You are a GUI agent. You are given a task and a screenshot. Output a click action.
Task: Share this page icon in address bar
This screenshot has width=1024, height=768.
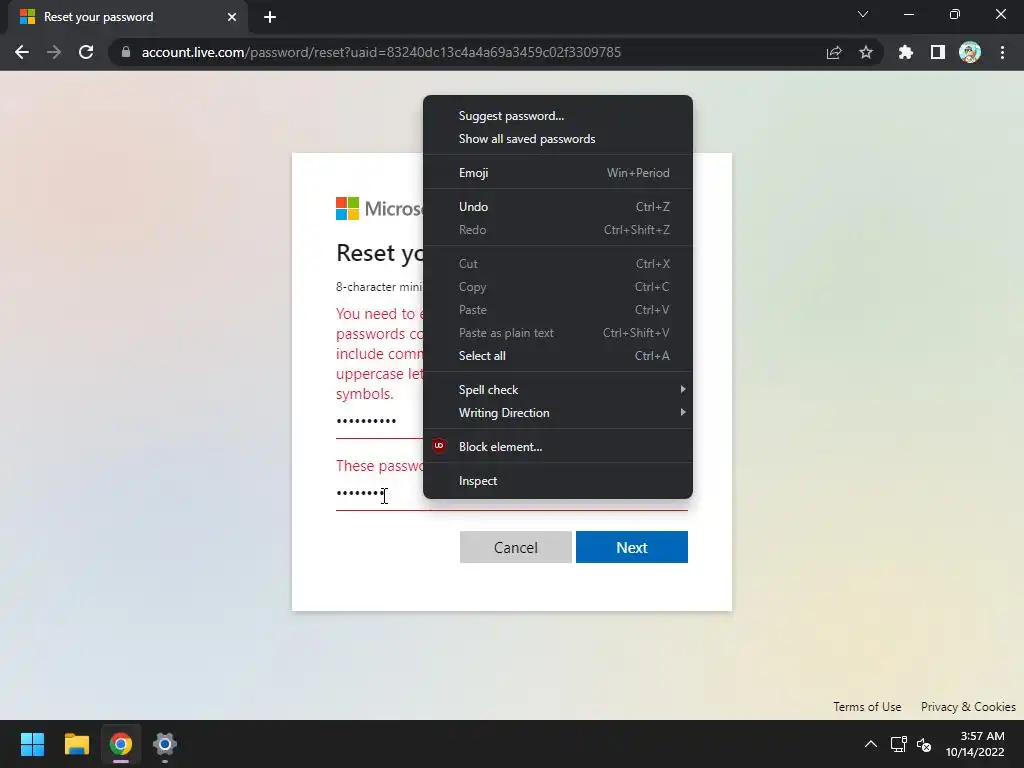pyautogui.click(x=834, y=52)
